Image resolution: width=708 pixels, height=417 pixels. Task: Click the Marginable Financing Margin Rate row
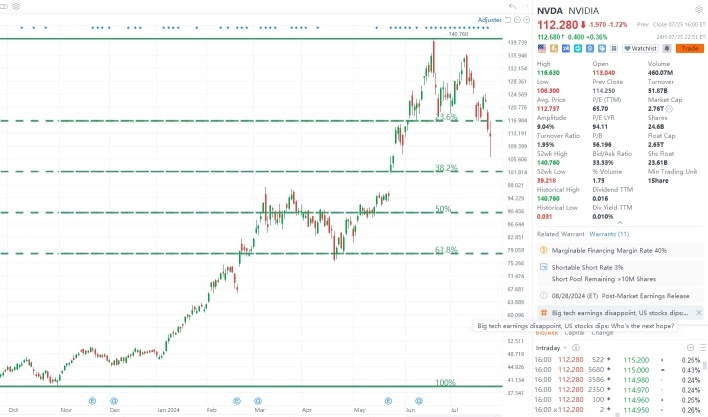(x=620, y=250)
